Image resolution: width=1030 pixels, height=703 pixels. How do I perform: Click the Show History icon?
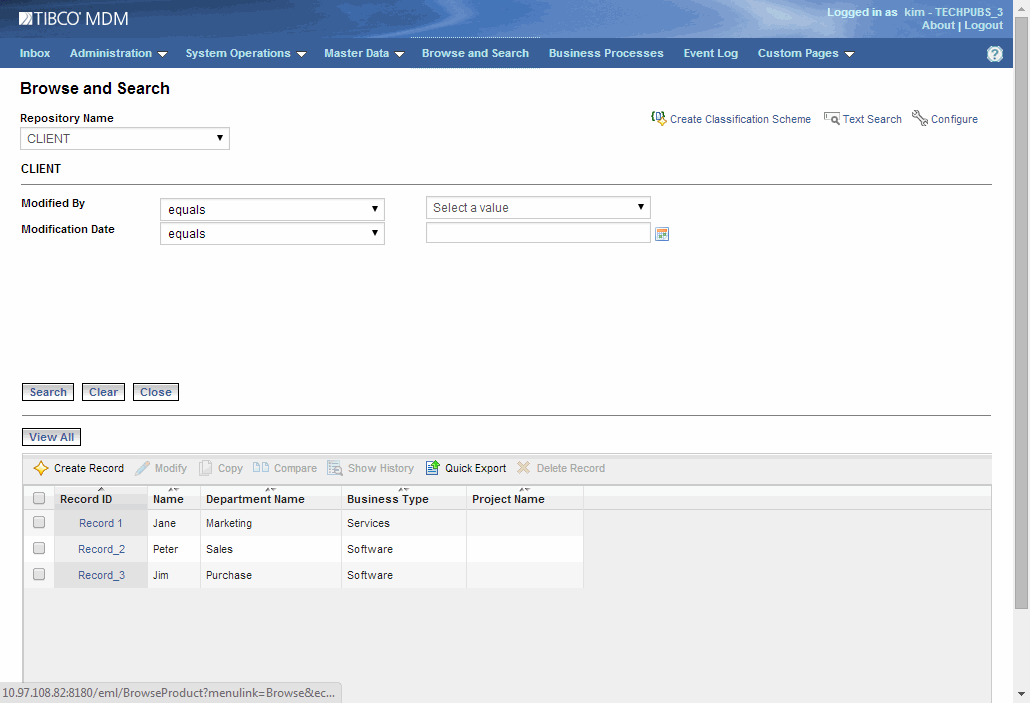tap(334, 468)
